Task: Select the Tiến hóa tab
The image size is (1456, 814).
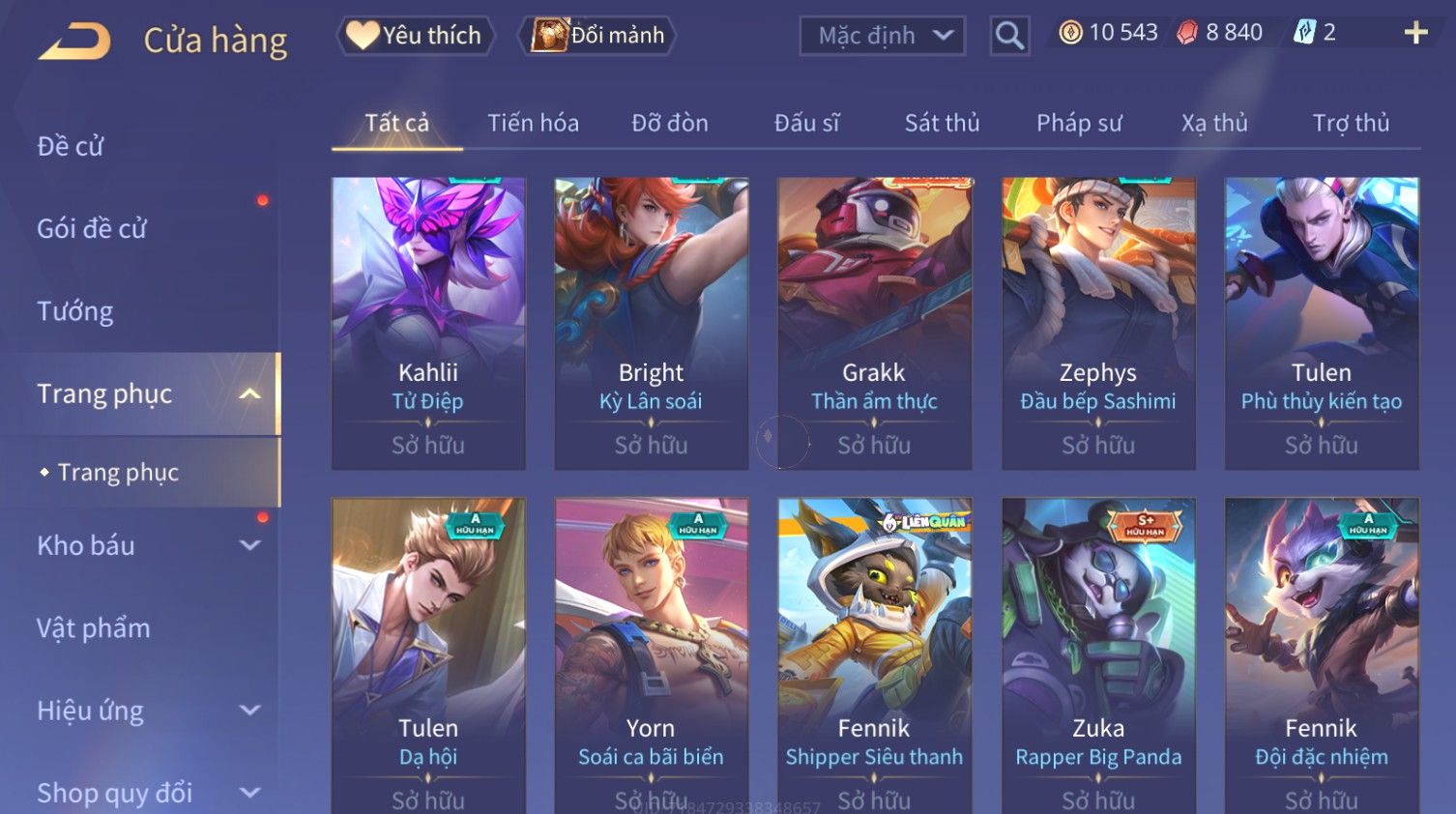Action: [533, 123]
